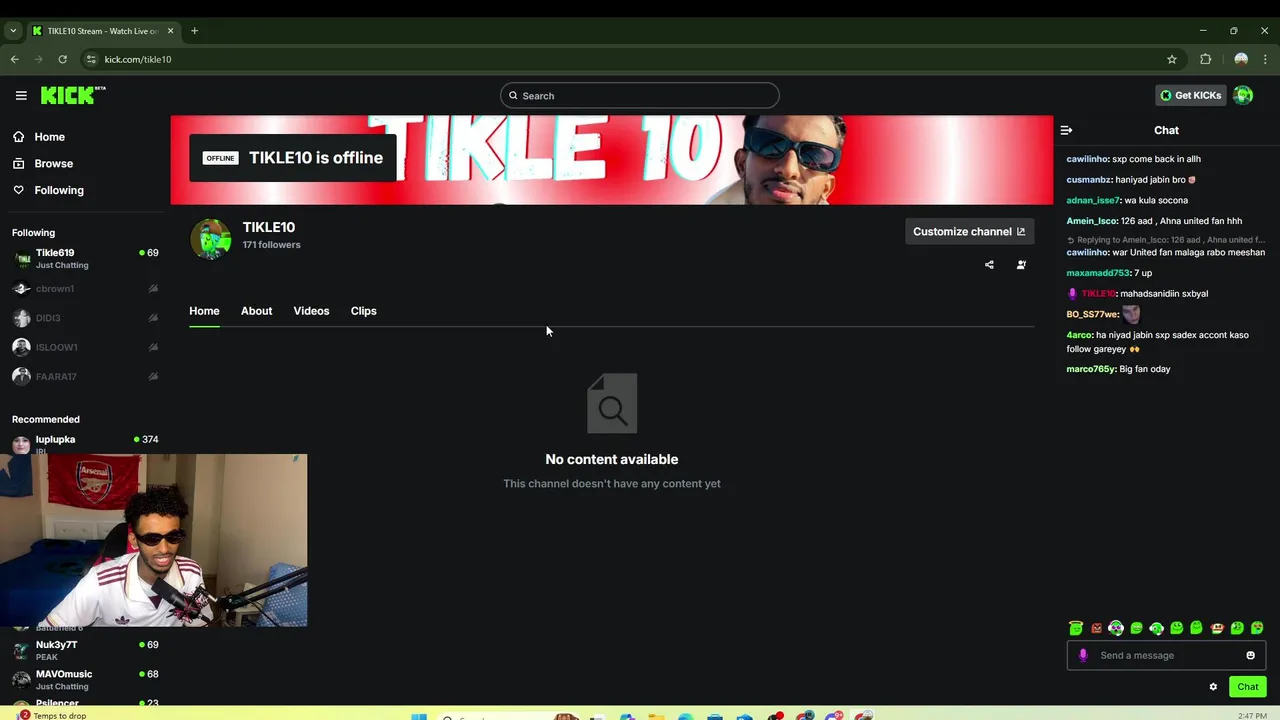Collapse the chat panel
Viewport: 1280px width, 720px height.
tap(1066, 130)
